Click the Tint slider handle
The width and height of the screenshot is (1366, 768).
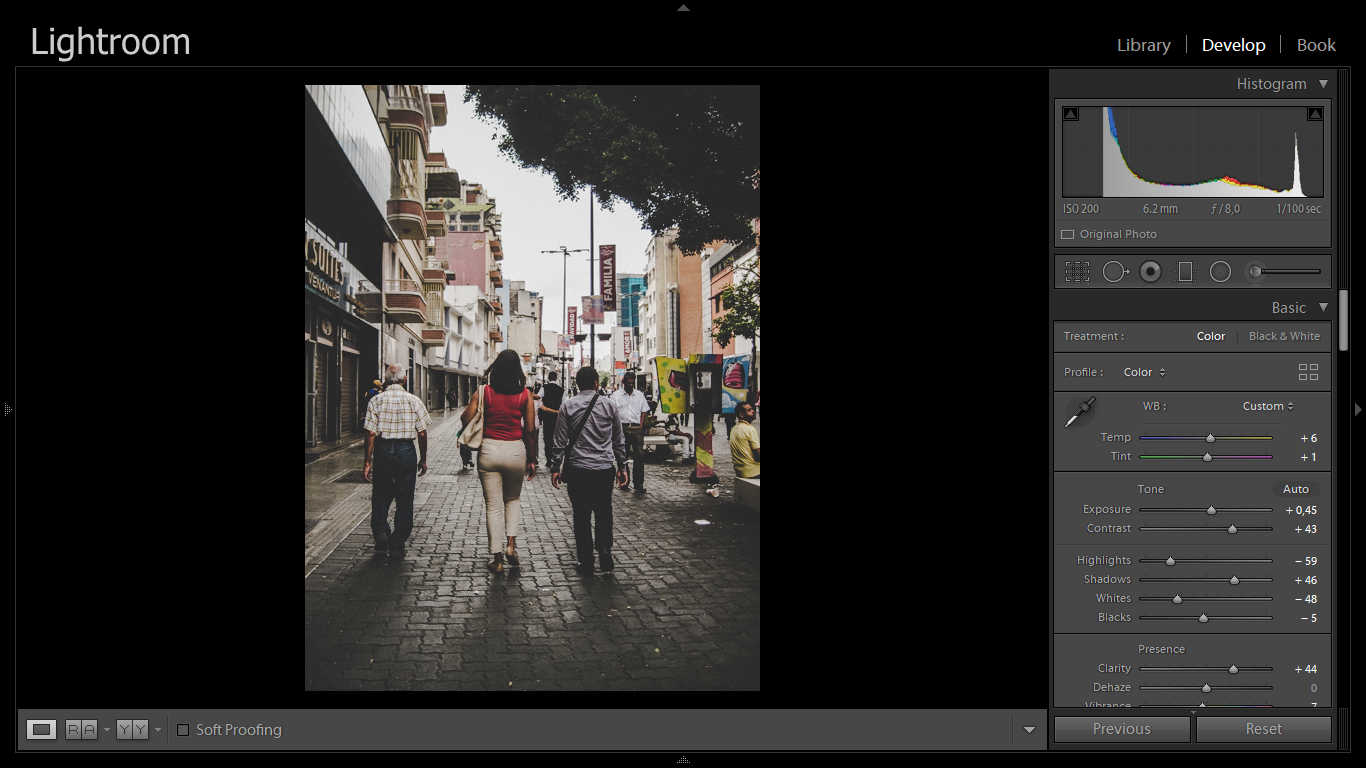click(1207, 457)
